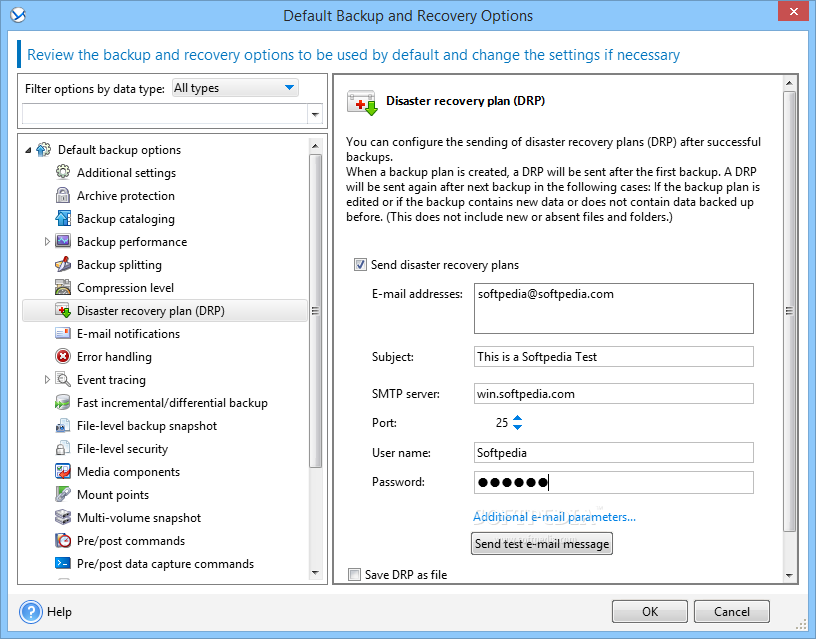Click the Subject input field

(614, 356)
